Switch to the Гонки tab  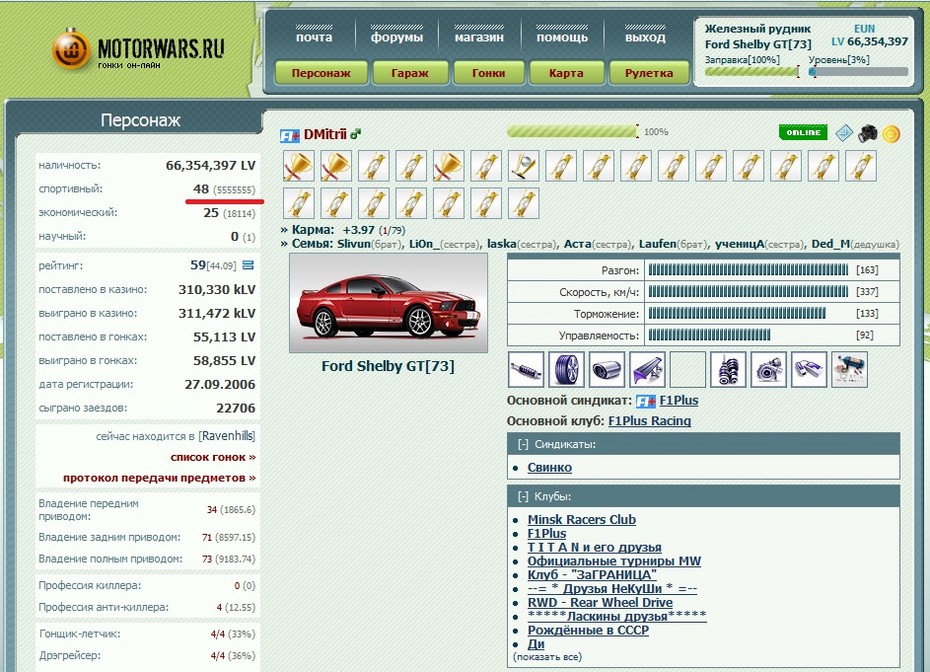click(x=489, y=73)
